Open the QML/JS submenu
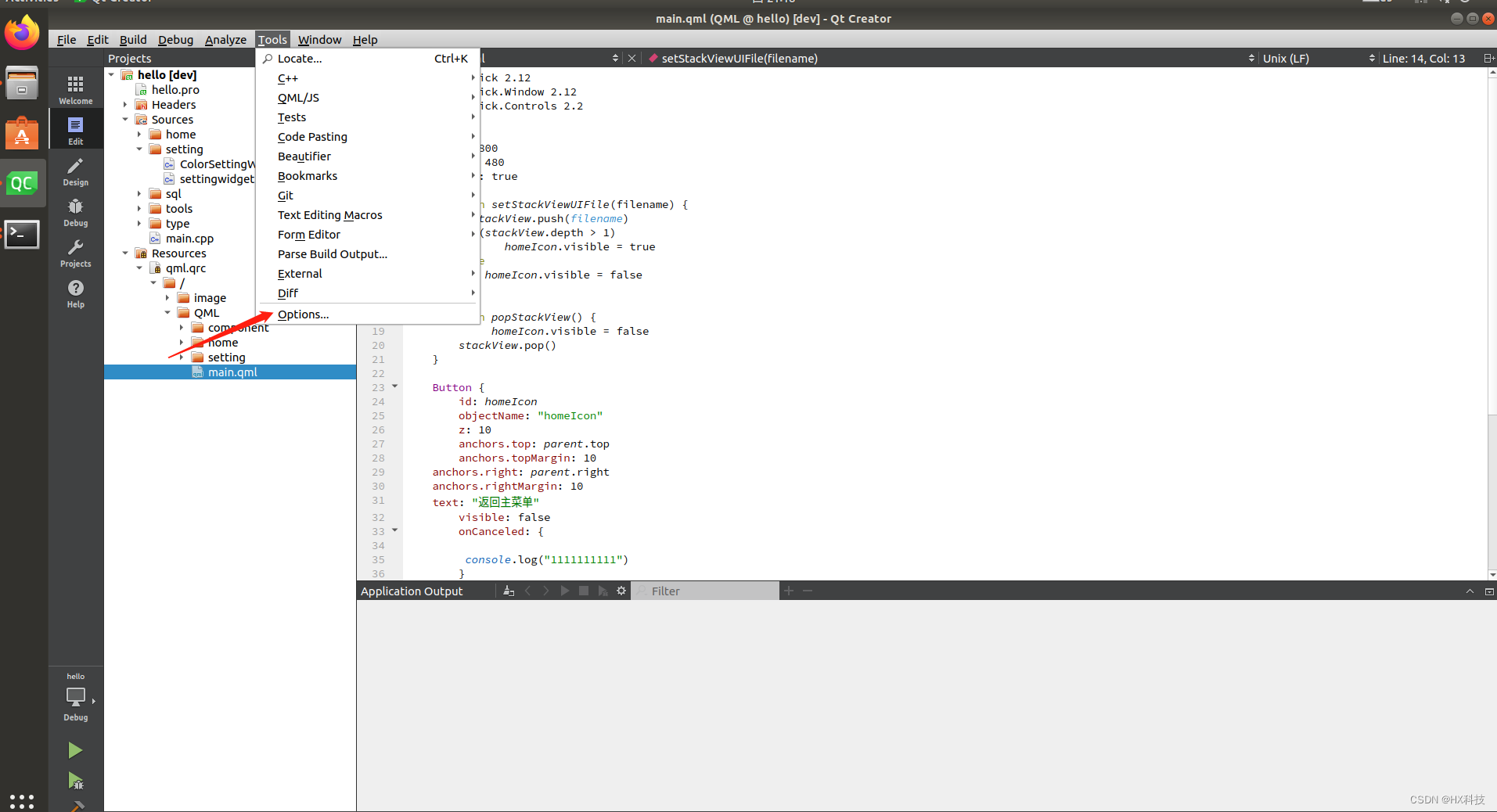Viewport: 1497px width, 812px height. click(x=368, y=98)
